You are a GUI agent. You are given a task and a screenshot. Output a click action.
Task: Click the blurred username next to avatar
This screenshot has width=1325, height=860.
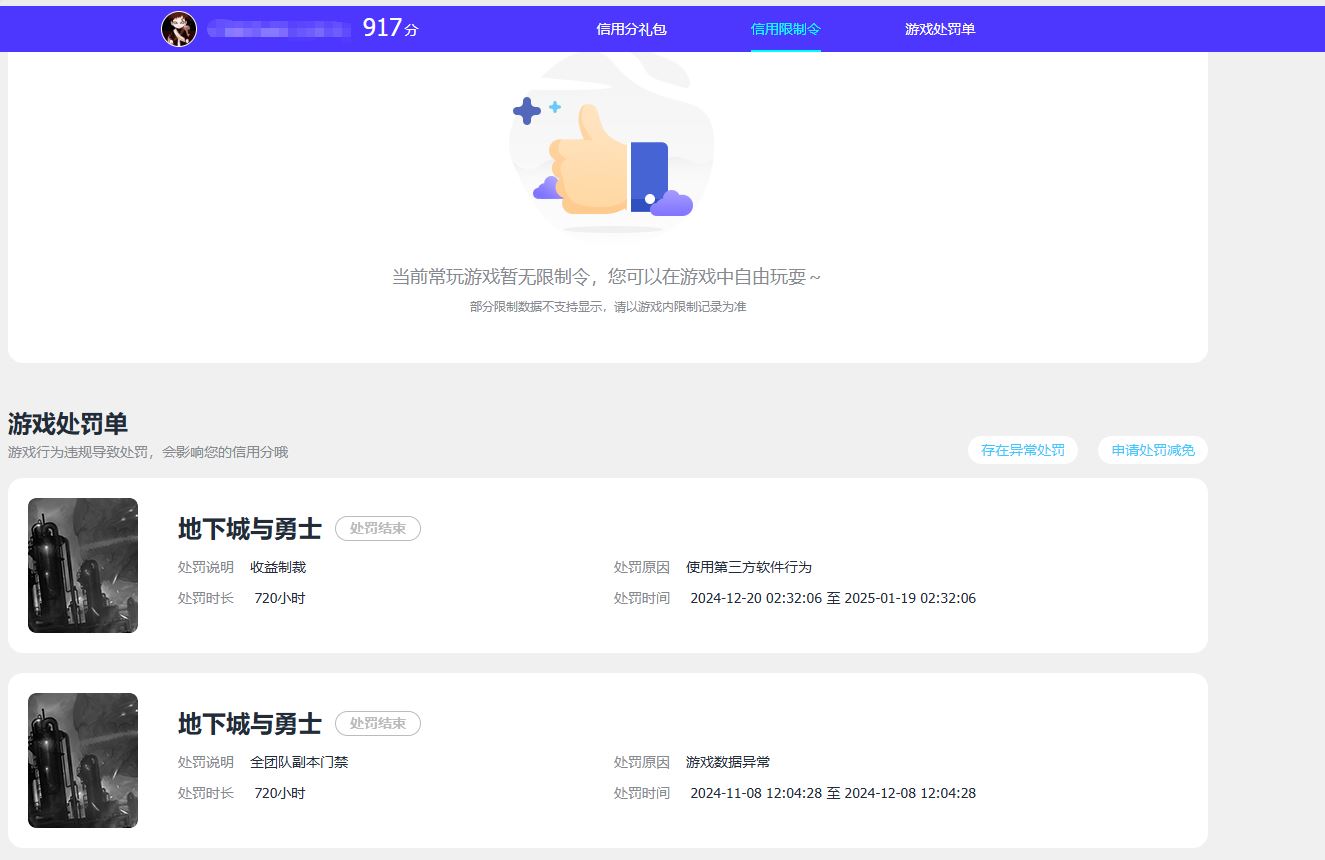[x=279, y=29]
